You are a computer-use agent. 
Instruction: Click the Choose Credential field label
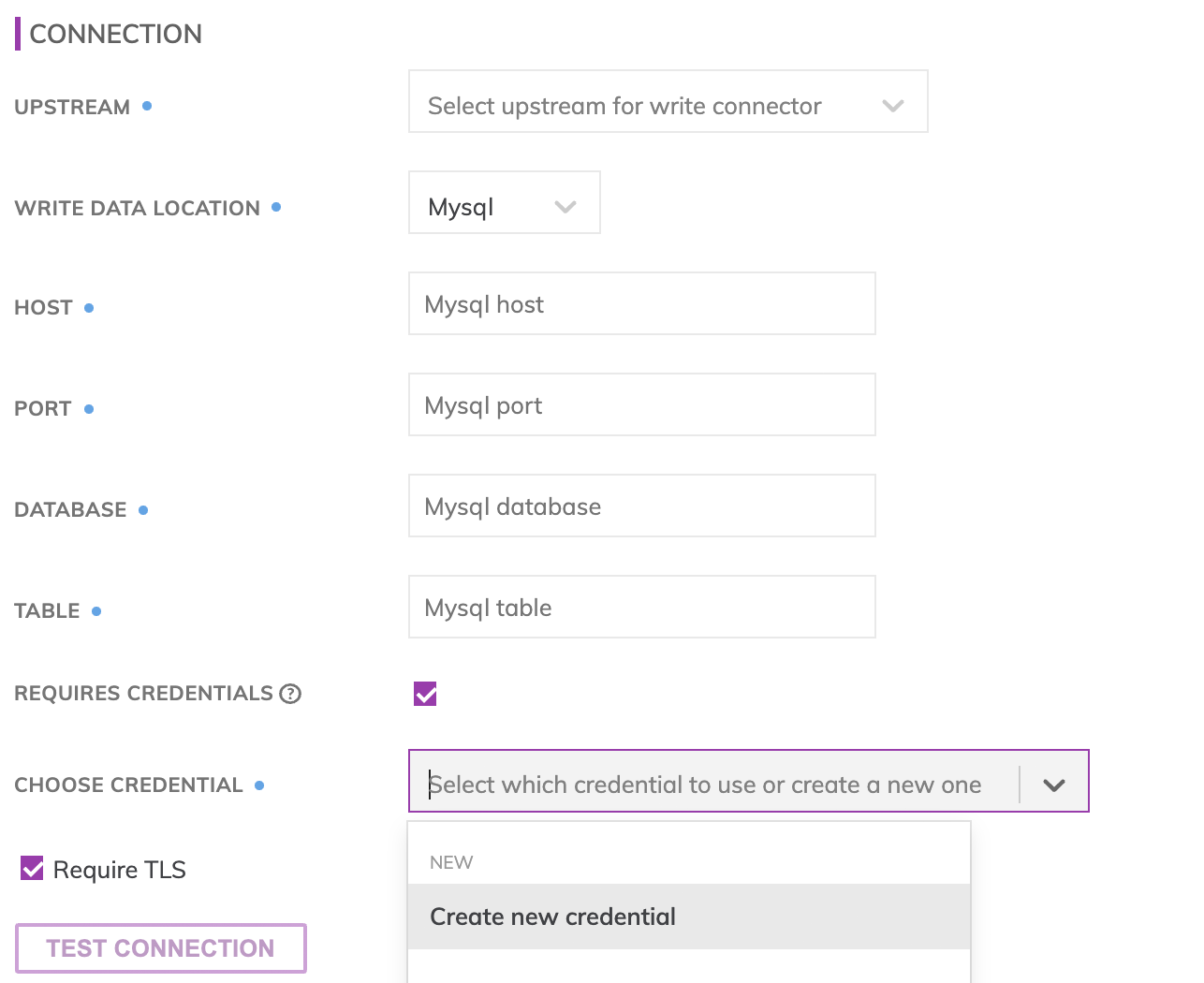click(128, 785)
